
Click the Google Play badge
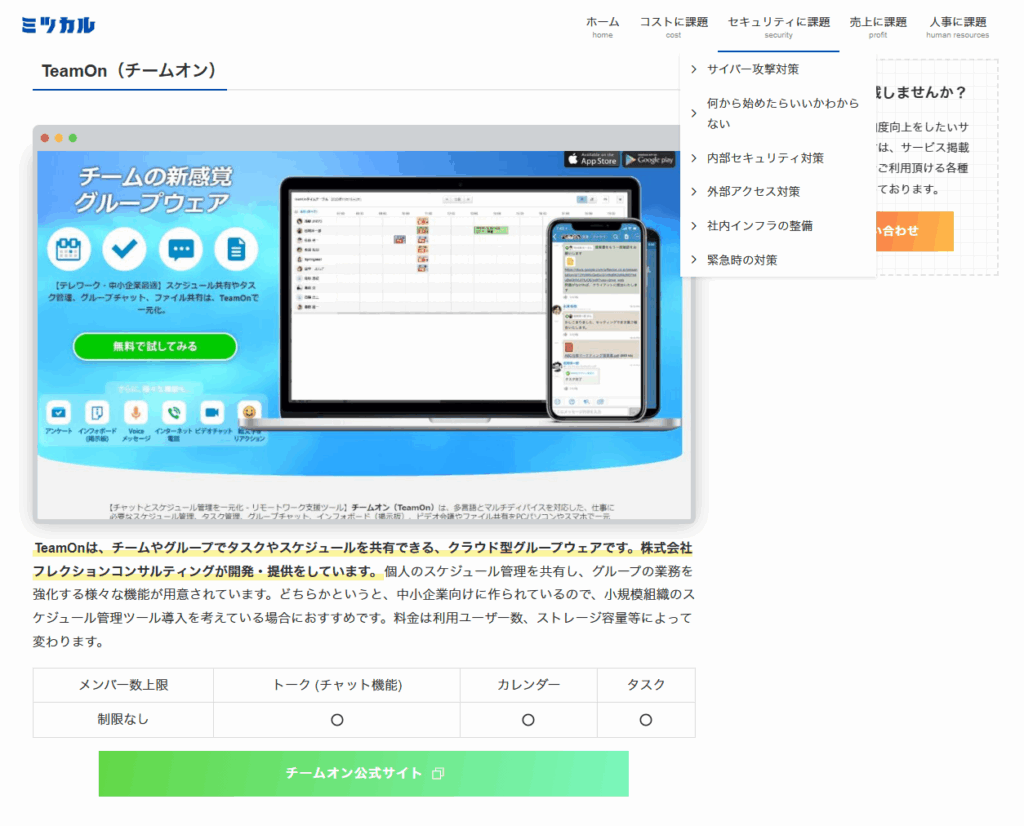(x=650, y=159)
